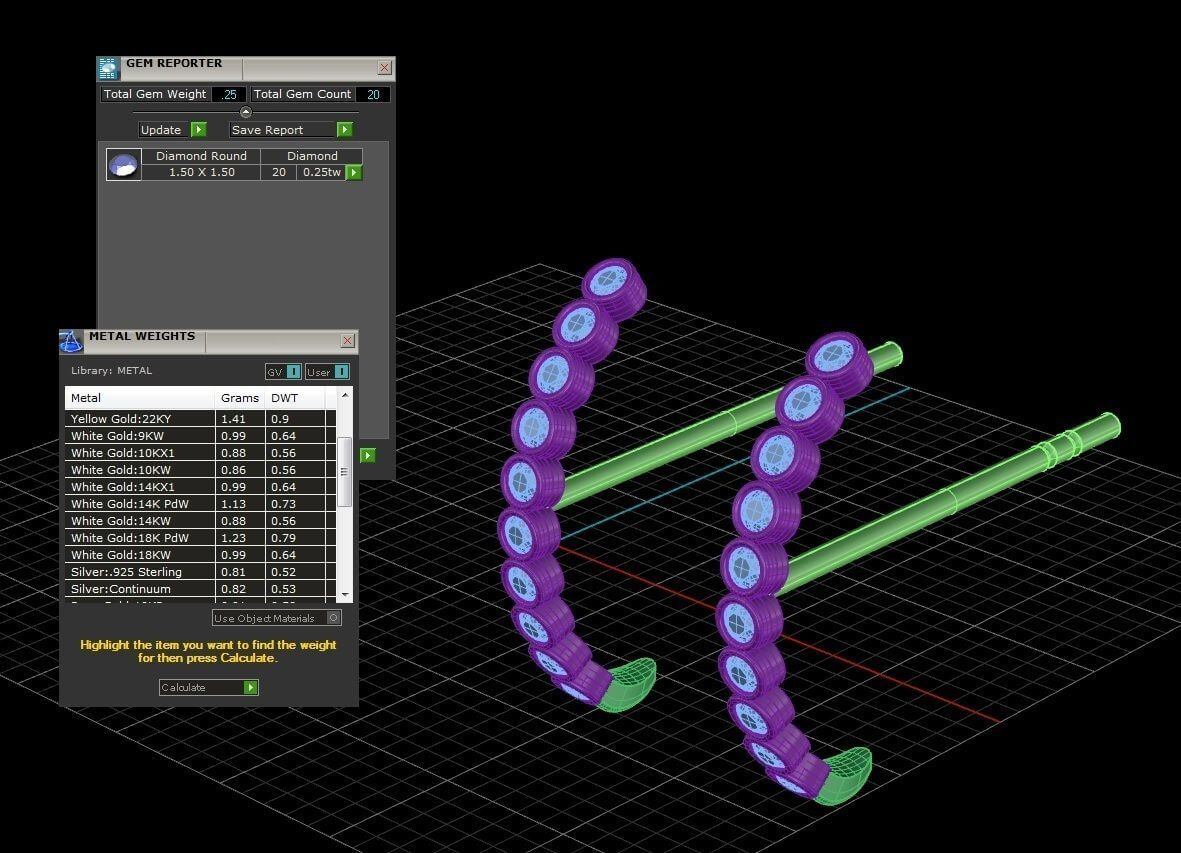Click the Metal column header

click(140, 398)
